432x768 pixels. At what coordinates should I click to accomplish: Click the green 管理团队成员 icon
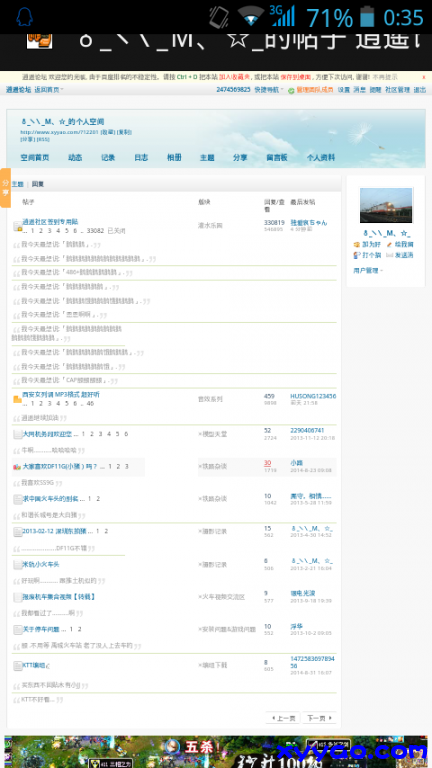(291, 91)
